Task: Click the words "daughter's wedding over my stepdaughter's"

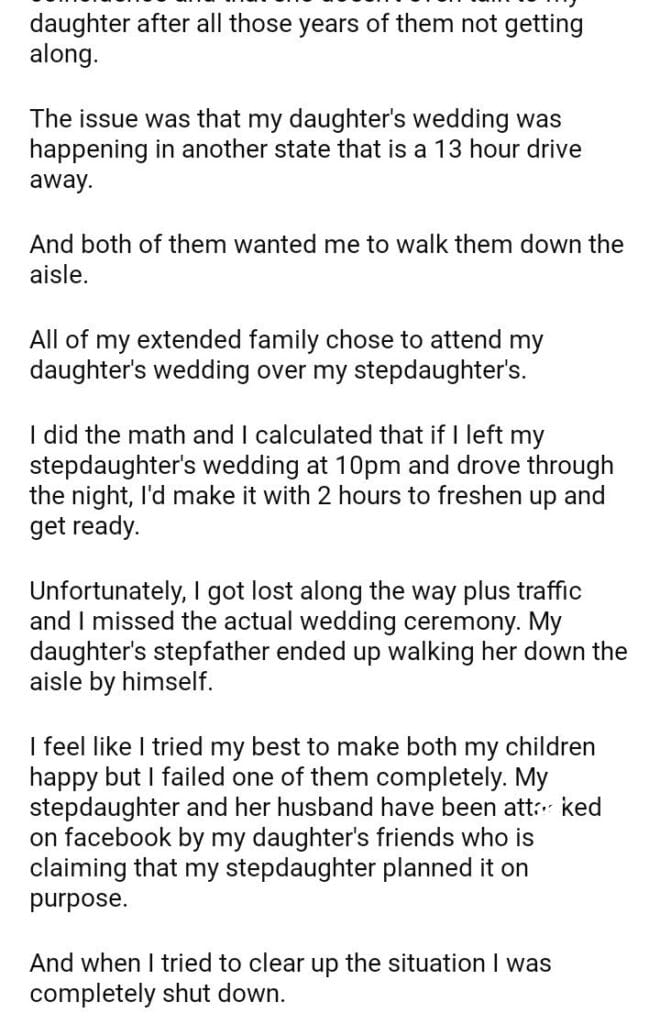Action: pyautogui.click(x=286, y=370)
